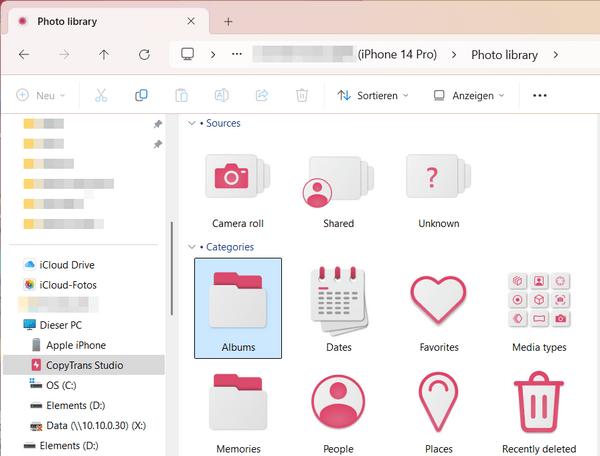Open the People category
Viewport: 600px width, 456px height.
[338, 413]
